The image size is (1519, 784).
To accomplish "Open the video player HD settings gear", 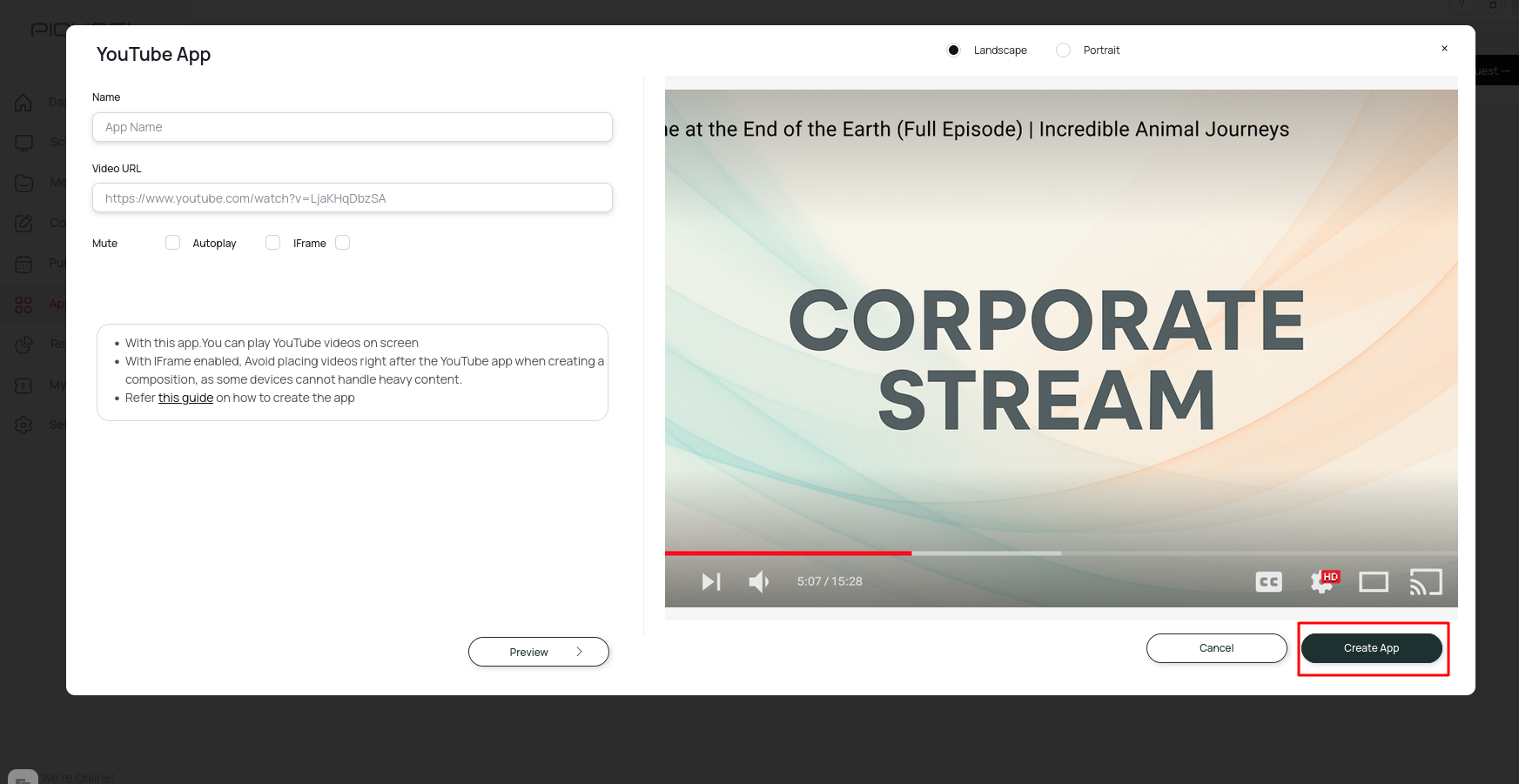I will (1322, 581).
